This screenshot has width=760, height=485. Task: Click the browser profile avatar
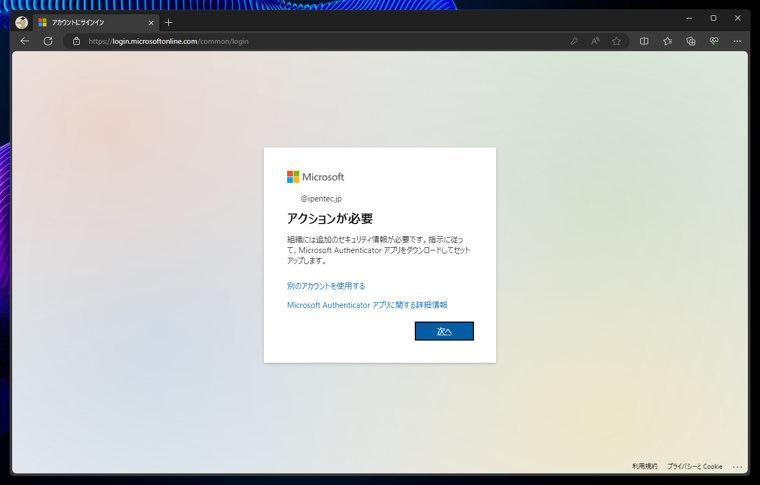pyautogui.click(x=21, y=22)
